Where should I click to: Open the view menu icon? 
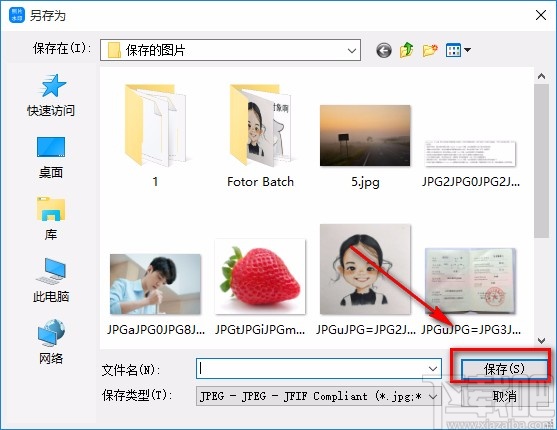(458, 50)
